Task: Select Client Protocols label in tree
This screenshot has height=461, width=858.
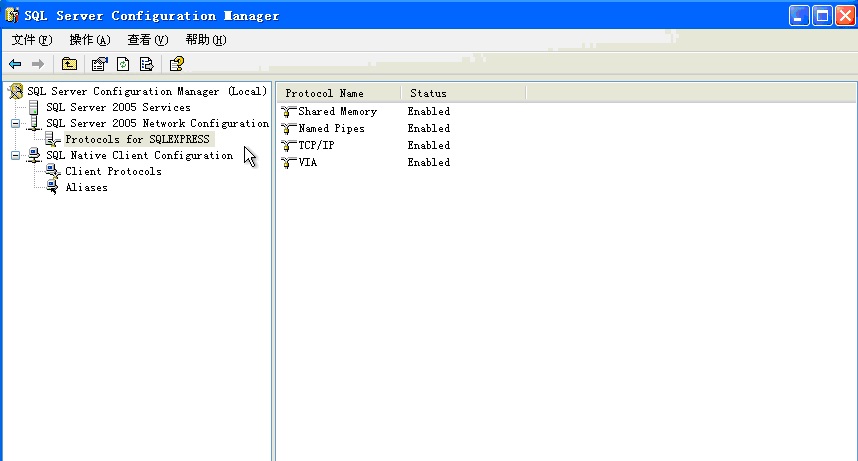Action: click(x=113, y=171)
